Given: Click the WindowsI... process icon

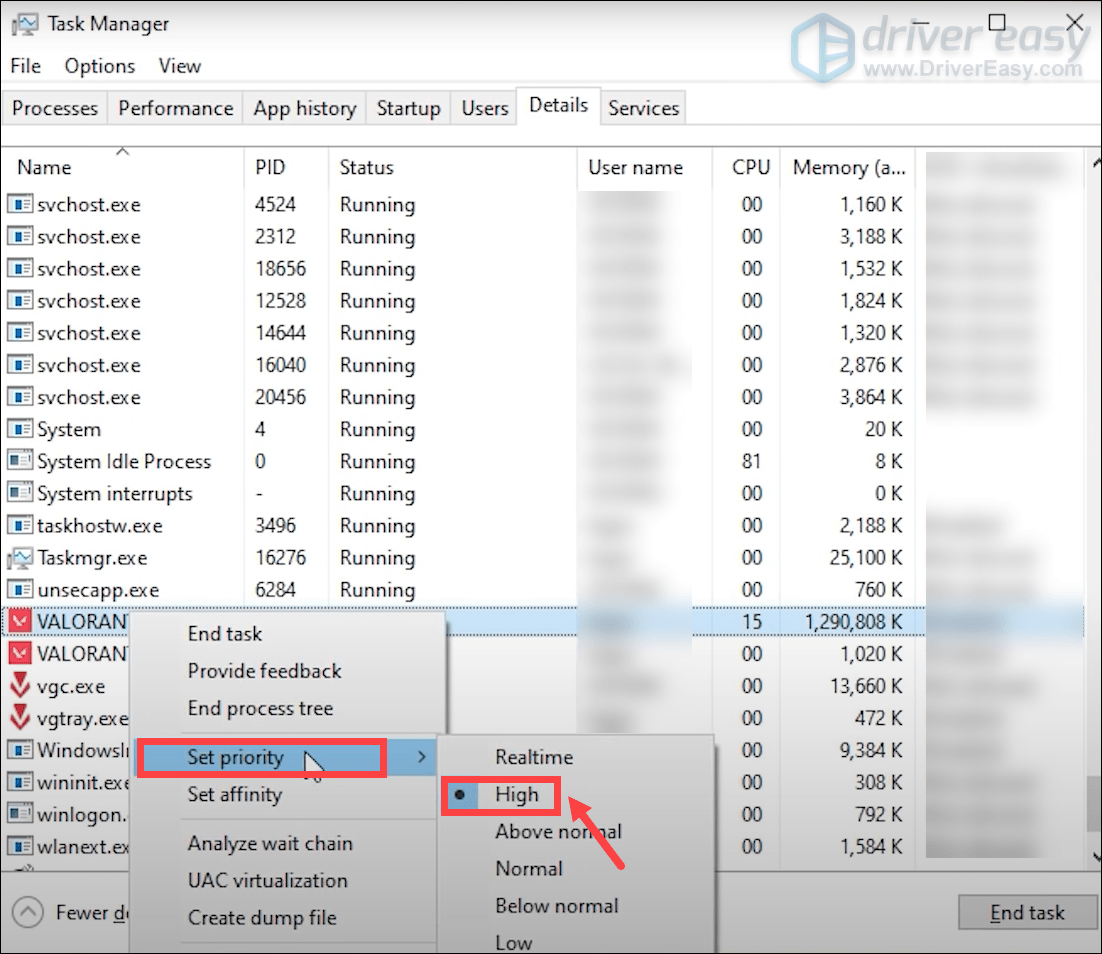Looking at the screenshot, I should (x=20, y=750).
